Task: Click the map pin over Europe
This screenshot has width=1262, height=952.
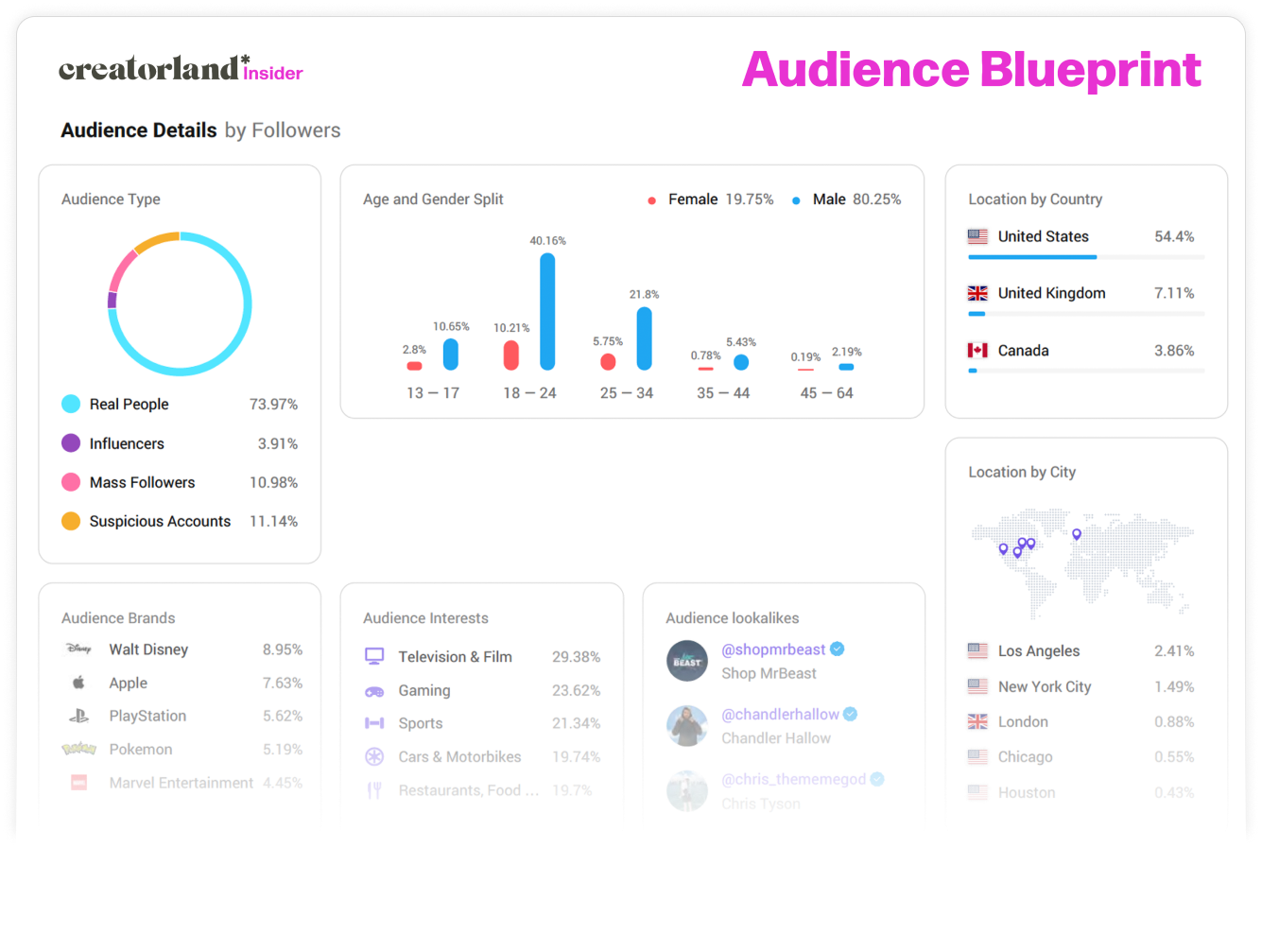Action: tap(1077, 535)
